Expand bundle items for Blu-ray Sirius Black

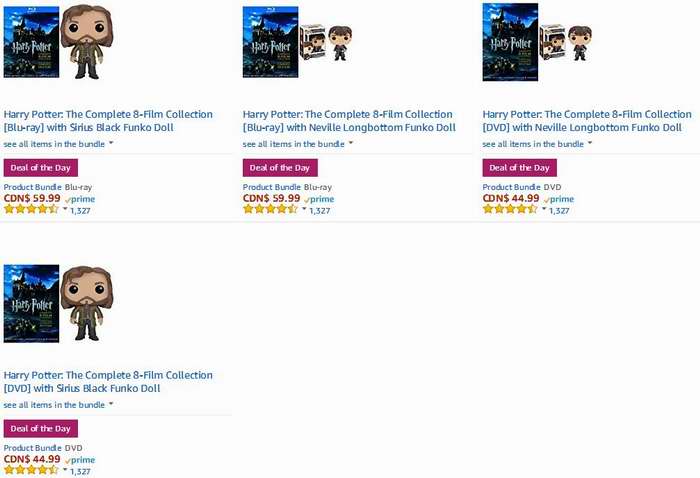58,144
